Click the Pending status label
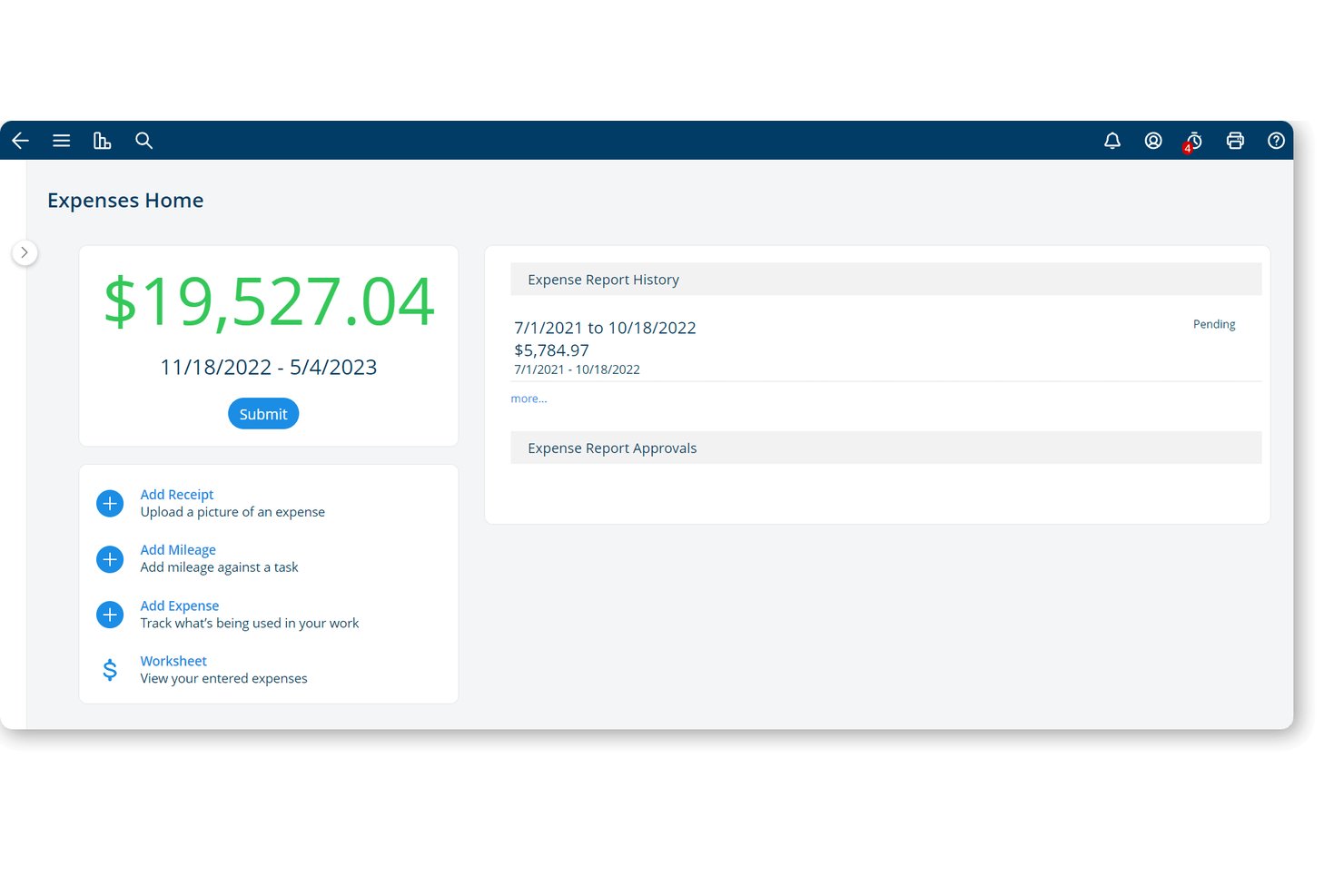This screenshot has height=896, width=1344. tap(1214, 324)
